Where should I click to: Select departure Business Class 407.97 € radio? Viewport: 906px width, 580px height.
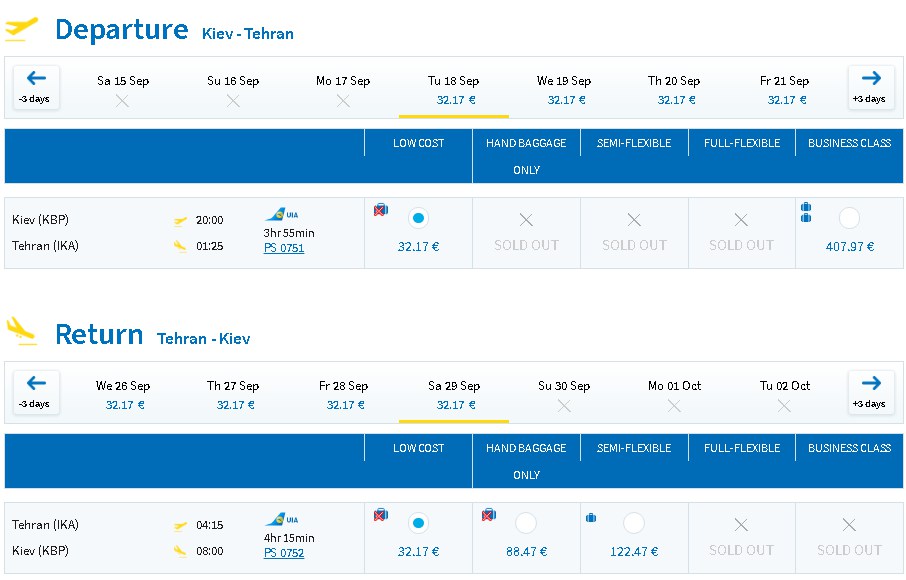[849, 218]
